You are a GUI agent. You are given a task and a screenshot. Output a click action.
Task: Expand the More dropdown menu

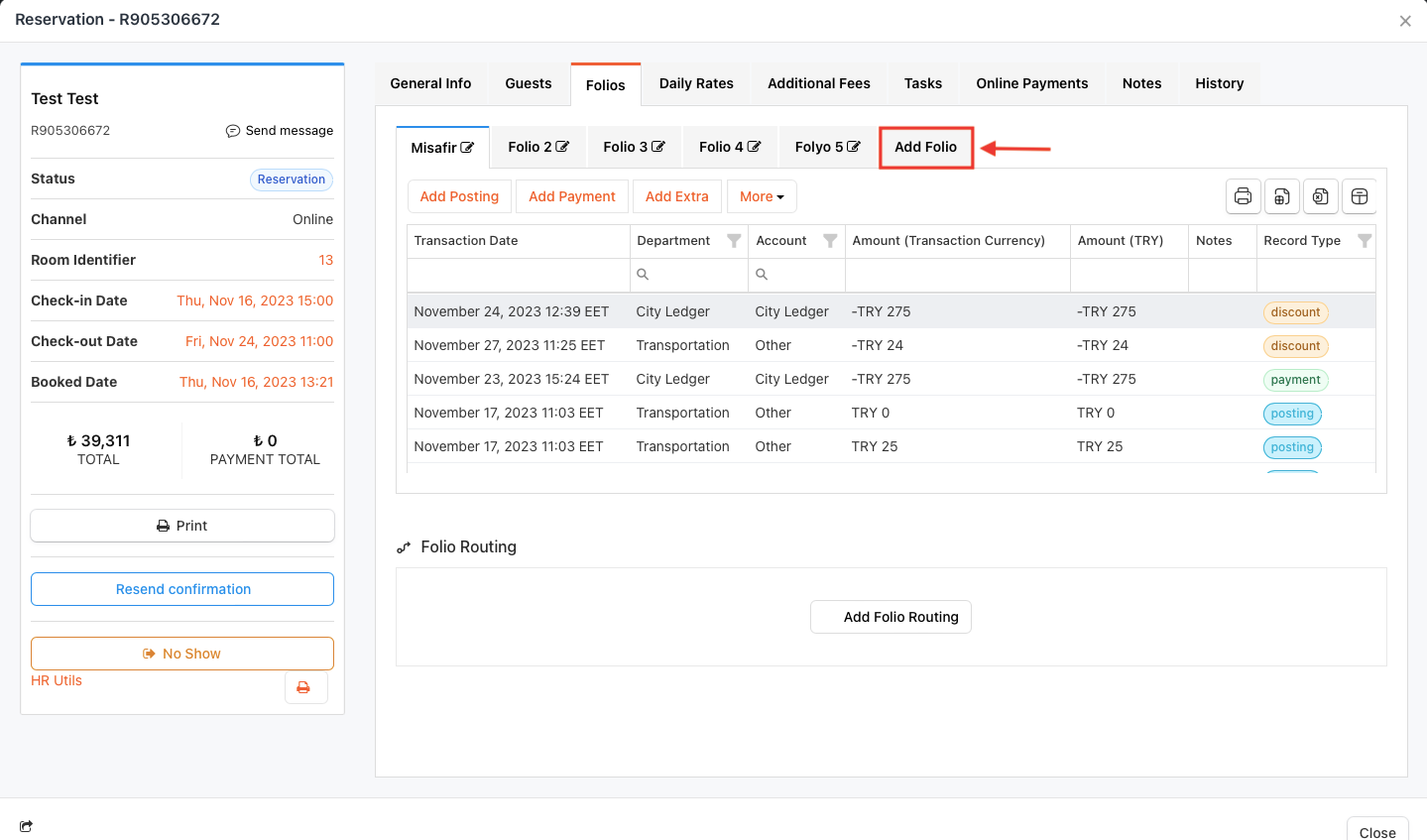coord(762,196)
